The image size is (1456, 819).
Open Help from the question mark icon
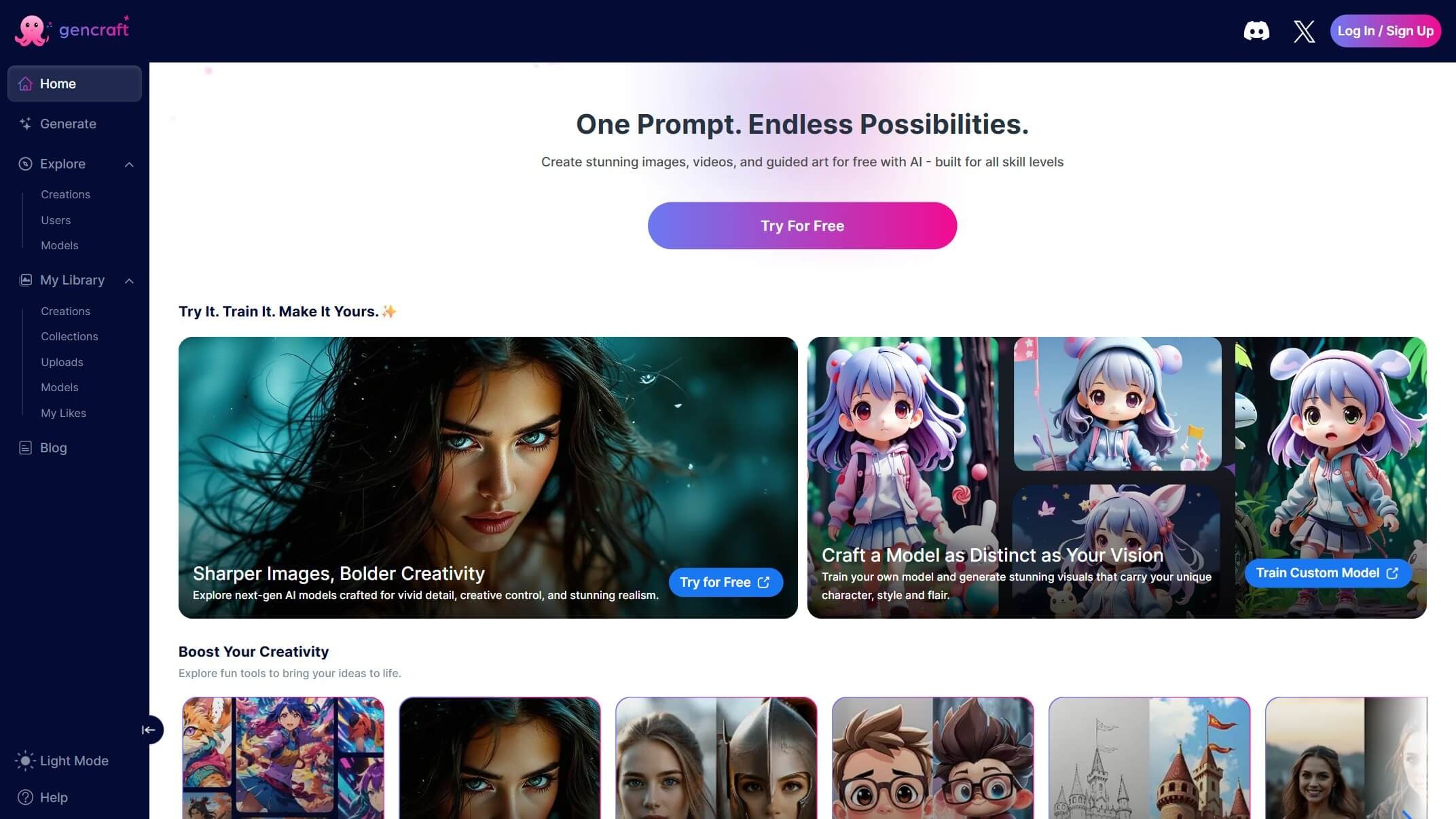25,797
